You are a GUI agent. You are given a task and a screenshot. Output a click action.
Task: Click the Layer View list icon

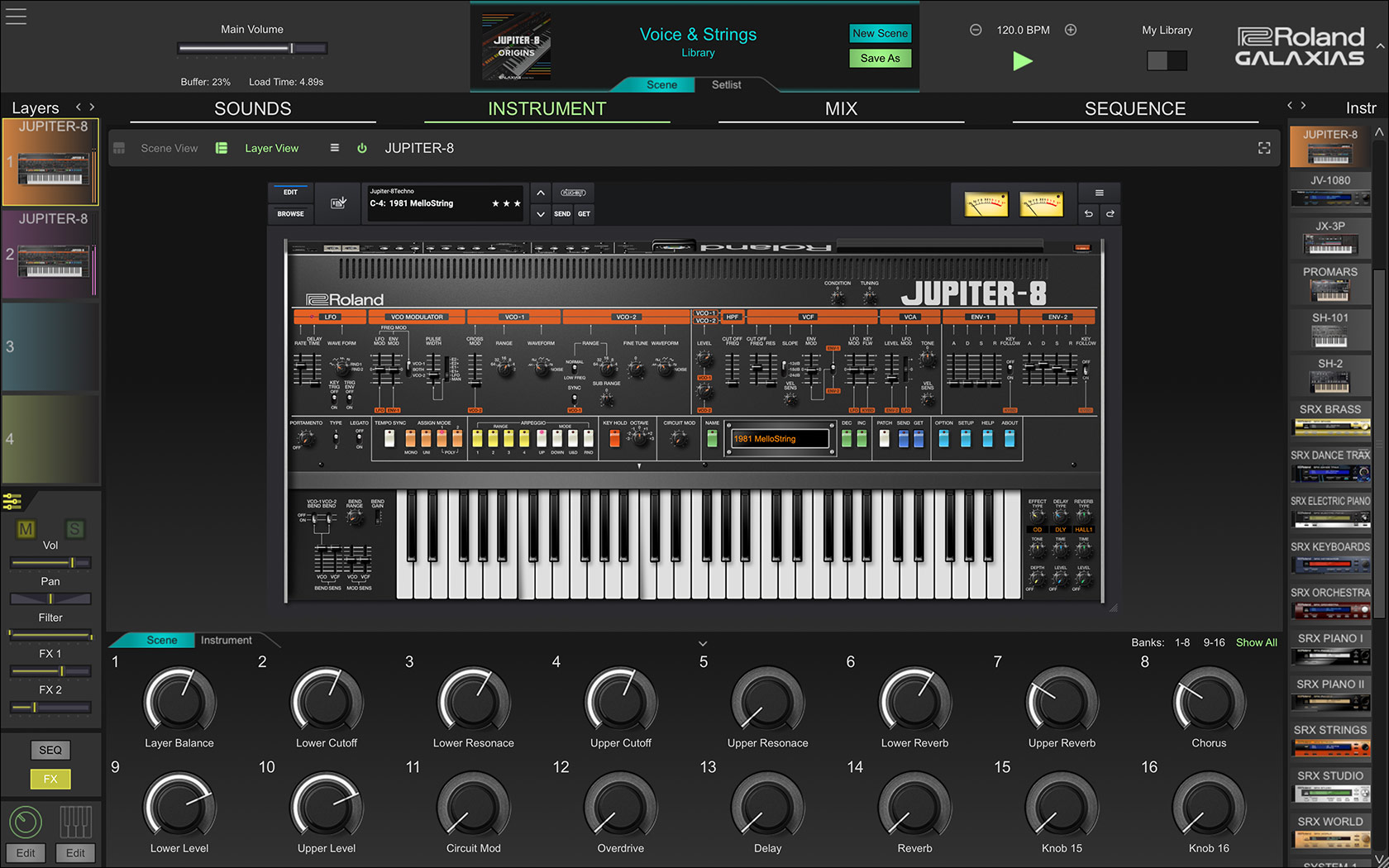coord(222,148)
